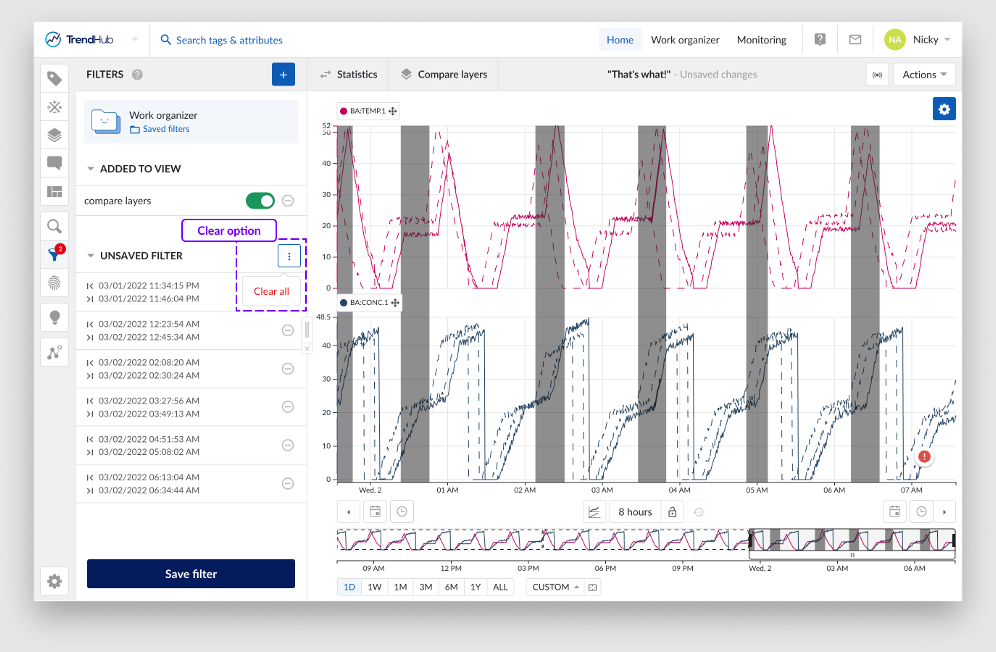Open the Saved filters link

(x=165, y=129)
